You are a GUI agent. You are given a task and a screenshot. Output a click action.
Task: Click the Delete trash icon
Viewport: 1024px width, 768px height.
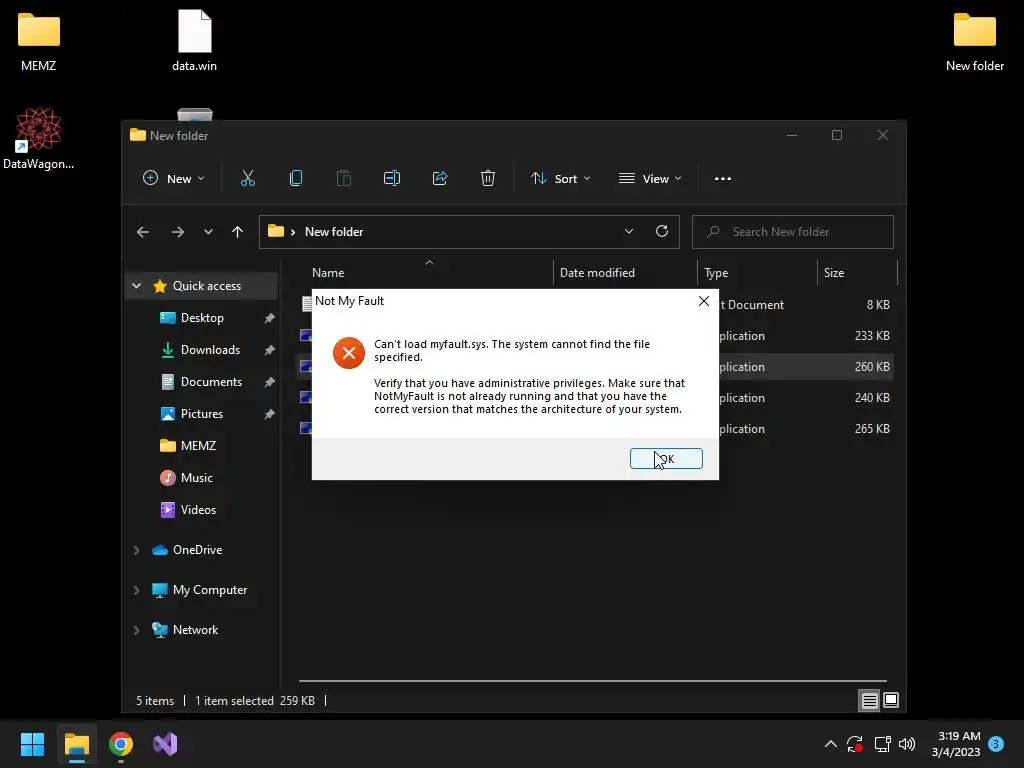point(488,178)
